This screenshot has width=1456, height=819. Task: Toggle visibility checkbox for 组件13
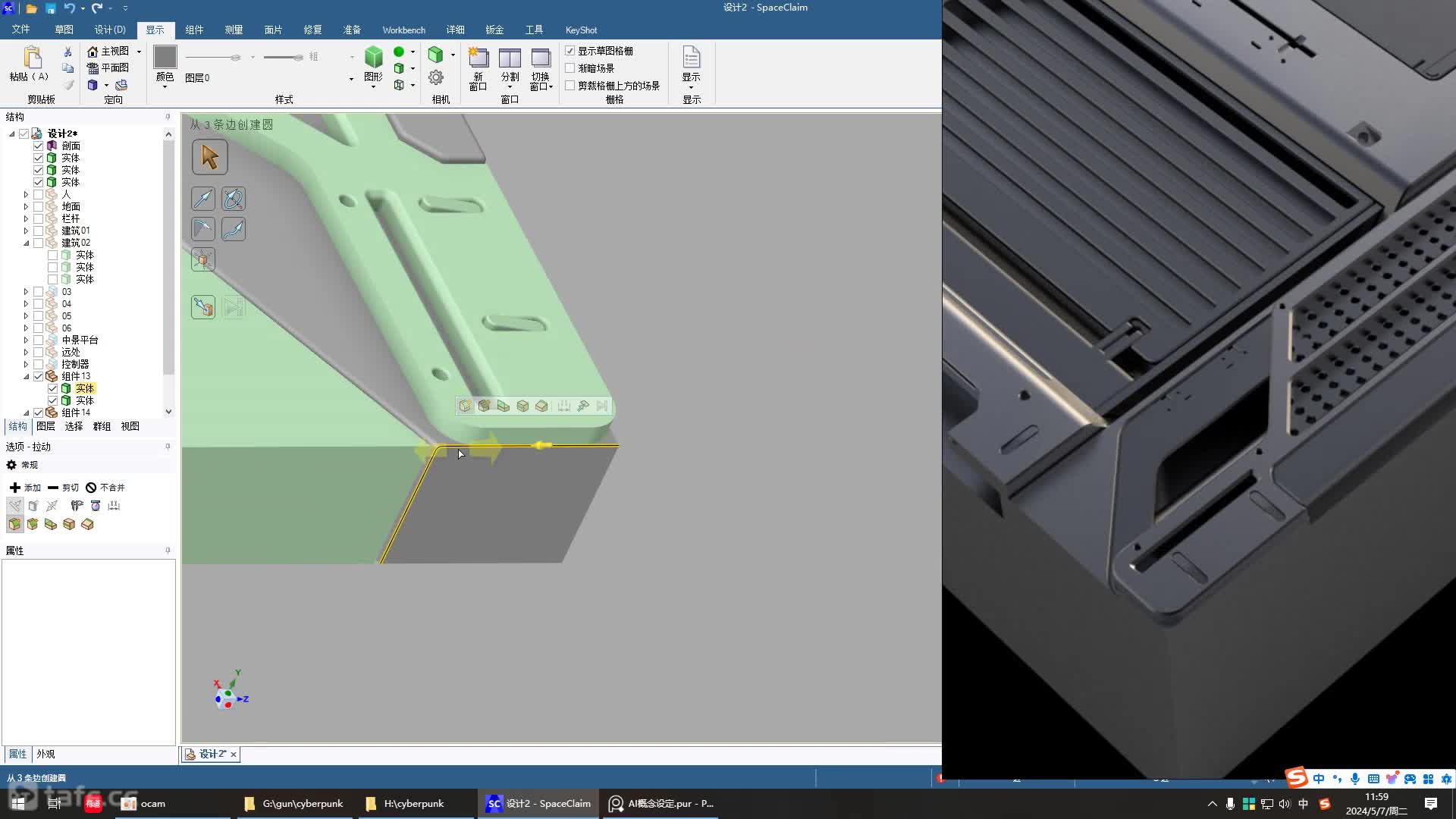38,376
